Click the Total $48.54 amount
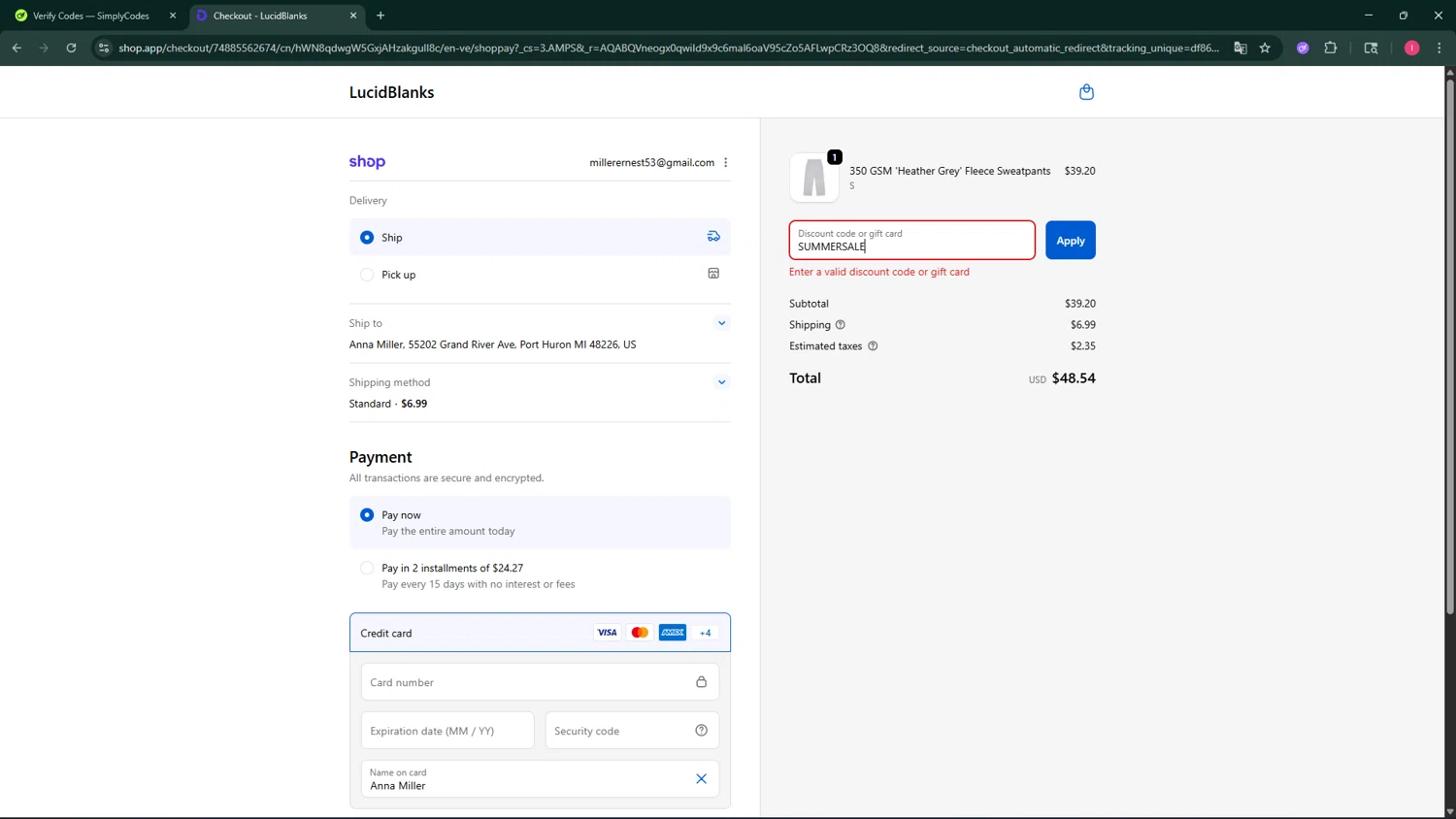This screenshot has width=1456, height=819. (1074, 378)
